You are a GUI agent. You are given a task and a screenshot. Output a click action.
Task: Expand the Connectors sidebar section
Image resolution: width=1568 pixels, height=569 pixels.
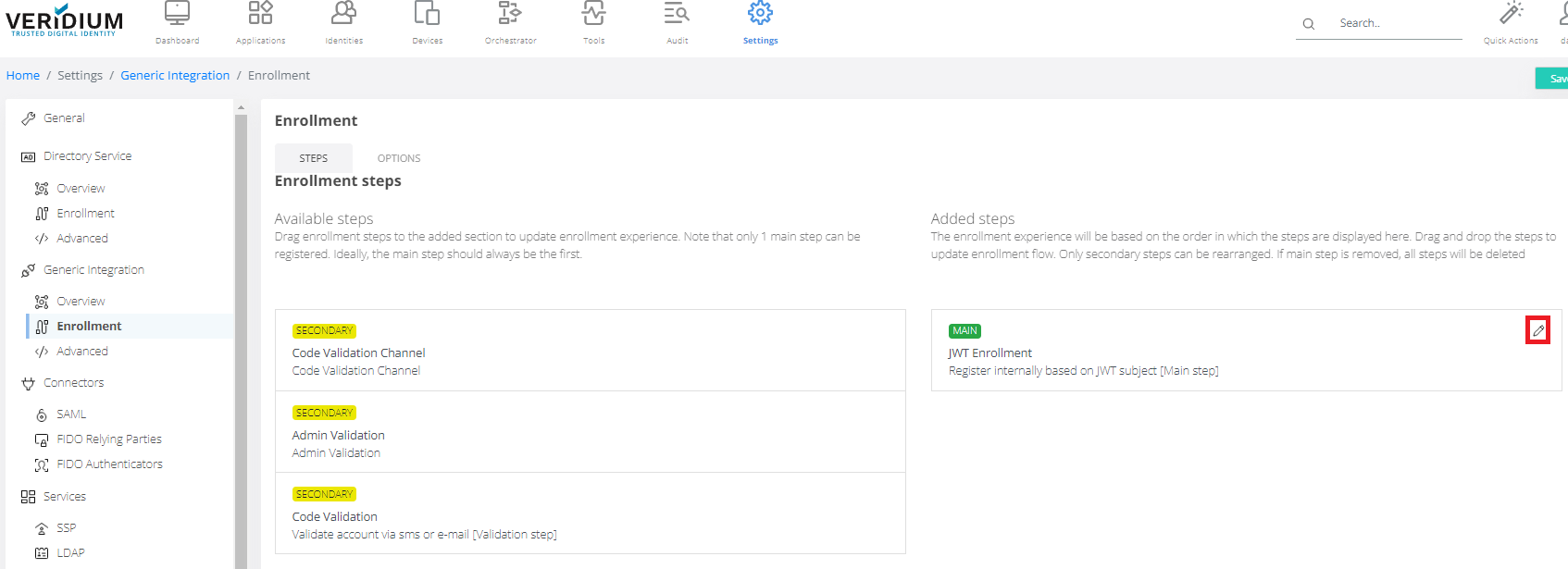(73, 383)
